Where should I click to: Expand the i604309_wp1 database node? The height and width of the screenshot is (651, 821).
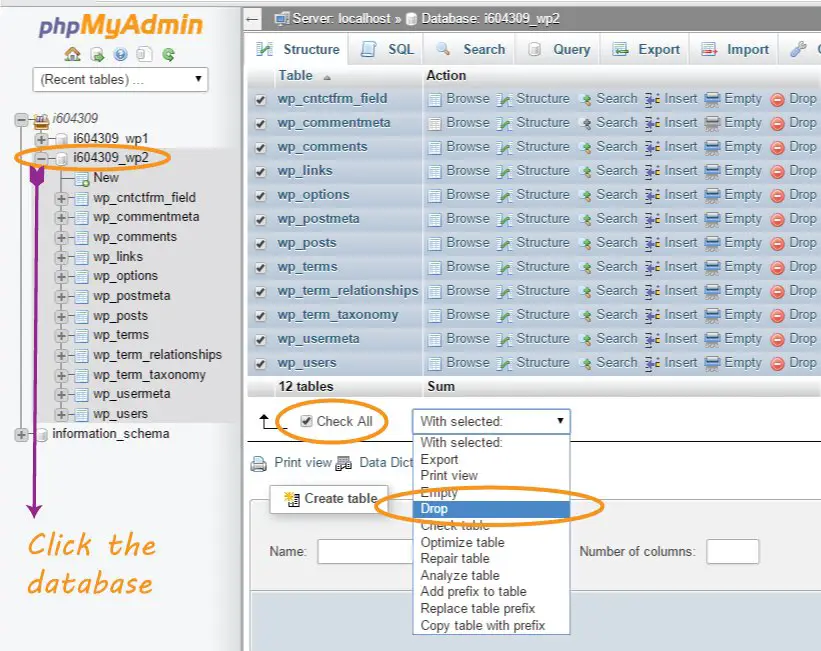point(41,139)
